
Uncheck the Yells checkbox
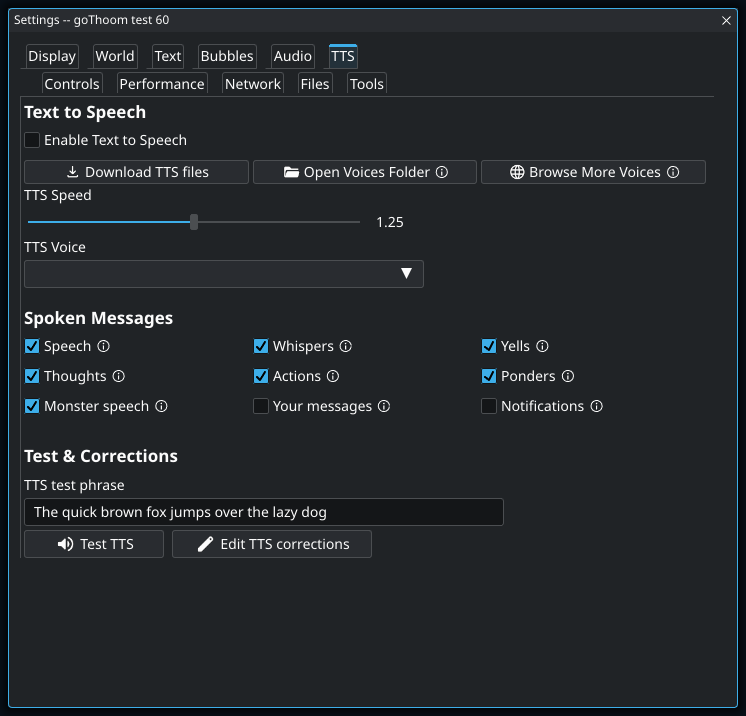pos(489,346)
